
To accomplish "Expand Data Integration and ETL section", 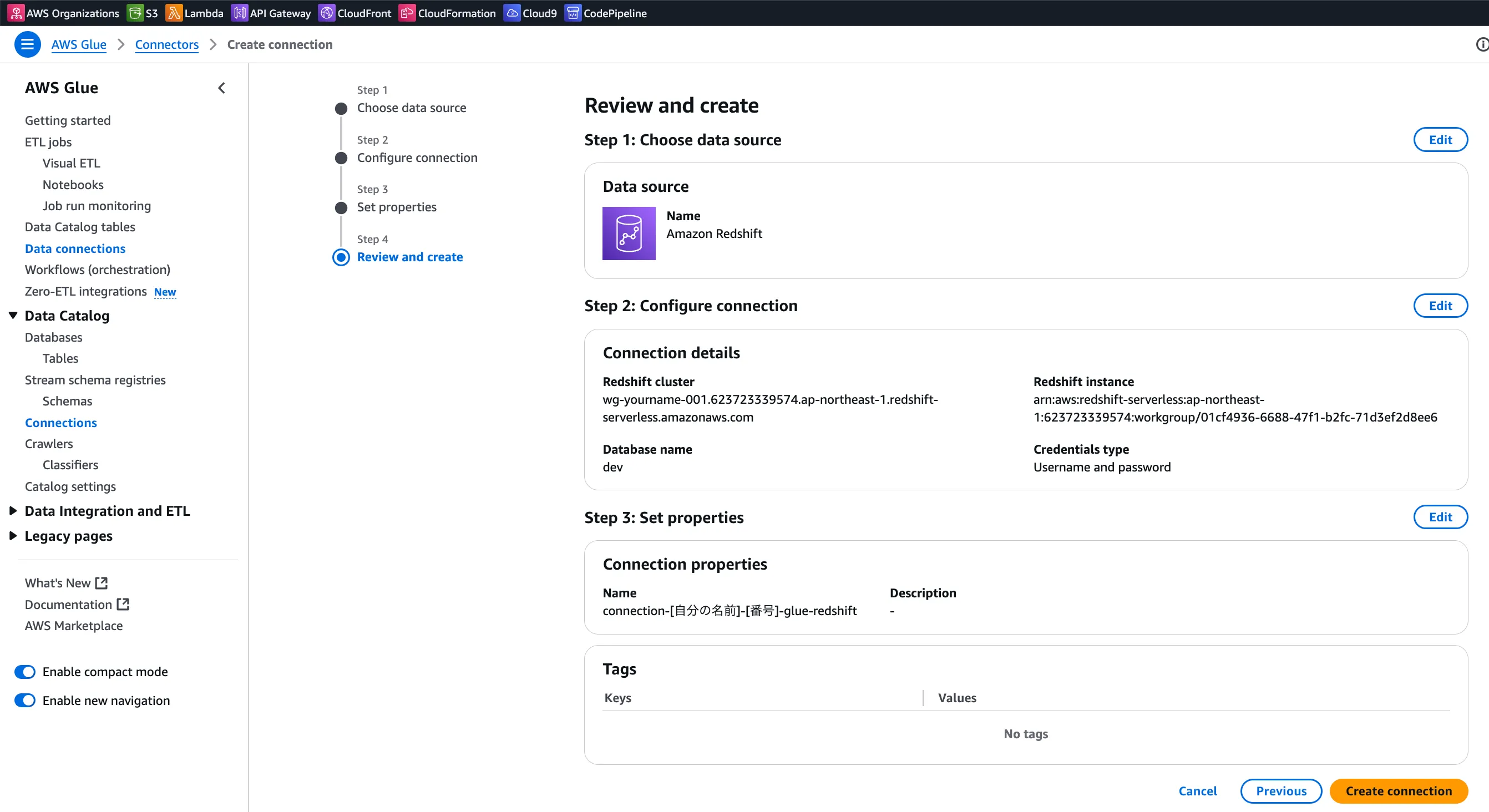I will click(13, 511).
